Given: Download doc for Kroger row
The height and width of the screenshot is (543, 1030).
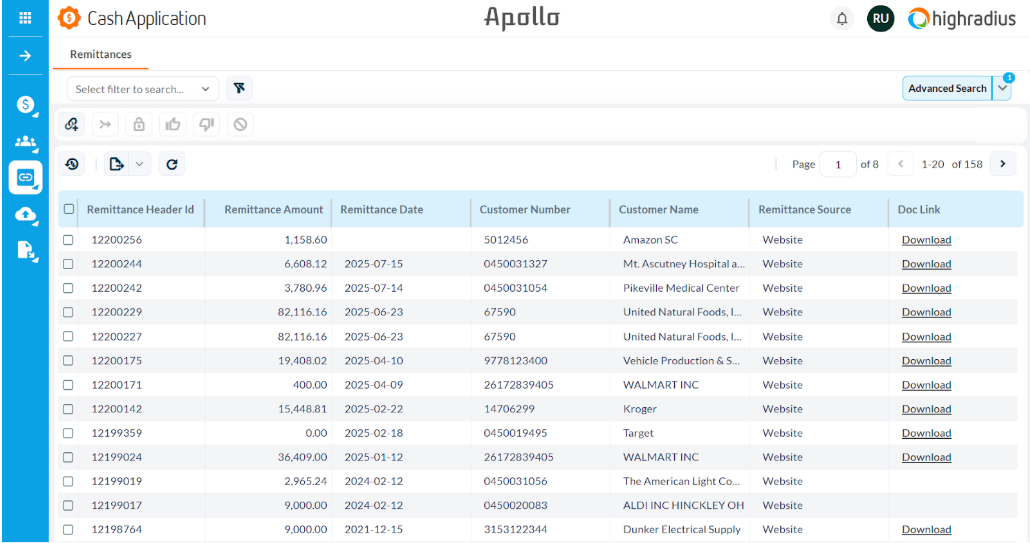Looking at the screenshot, I should pyautogui.click(x=926, y=409).
